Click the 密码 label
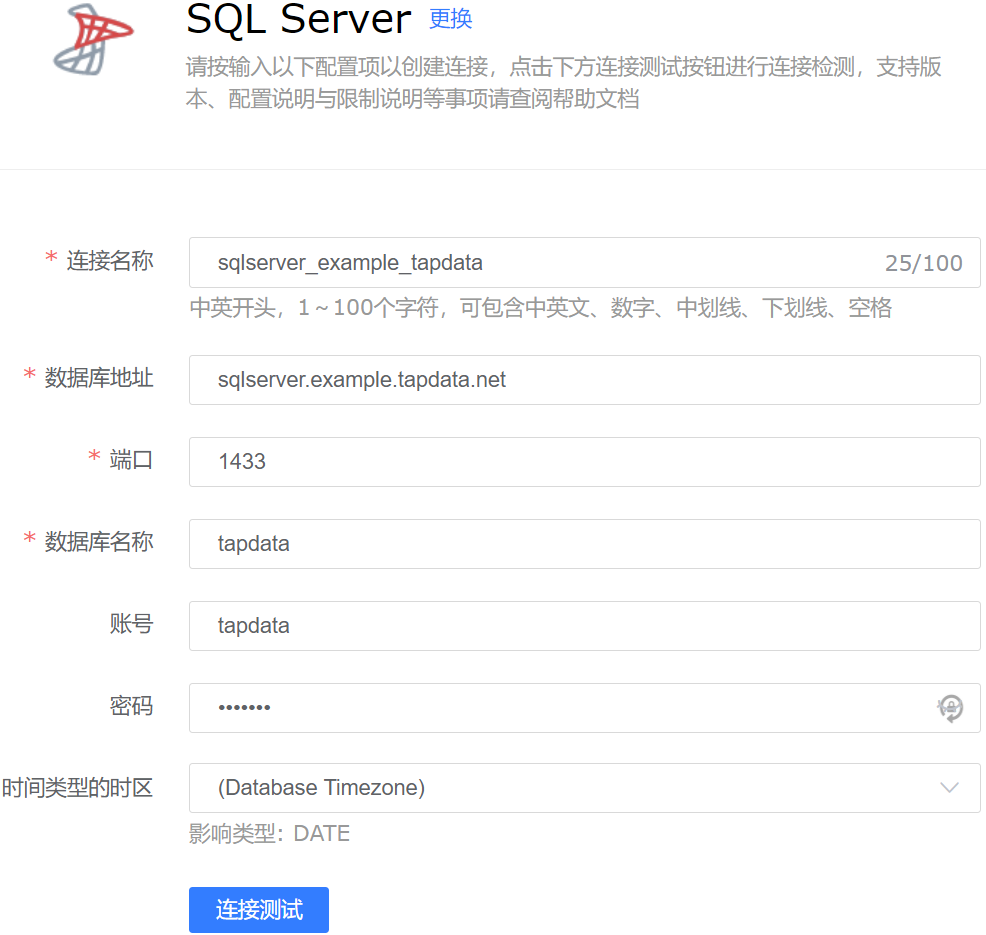This screenshot has width=986, height=935. pos(131,705)
